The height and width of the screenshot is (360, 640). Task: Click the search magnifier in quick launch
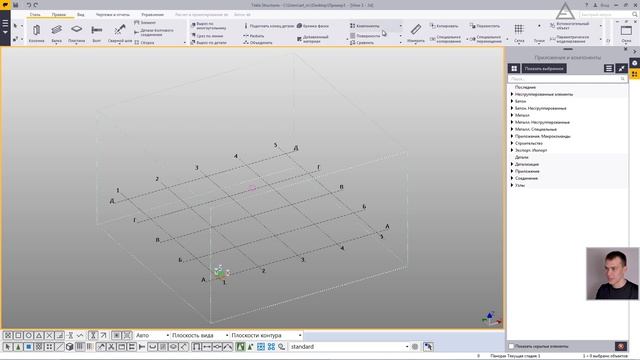pyautogui.click(x=635, y=14)
